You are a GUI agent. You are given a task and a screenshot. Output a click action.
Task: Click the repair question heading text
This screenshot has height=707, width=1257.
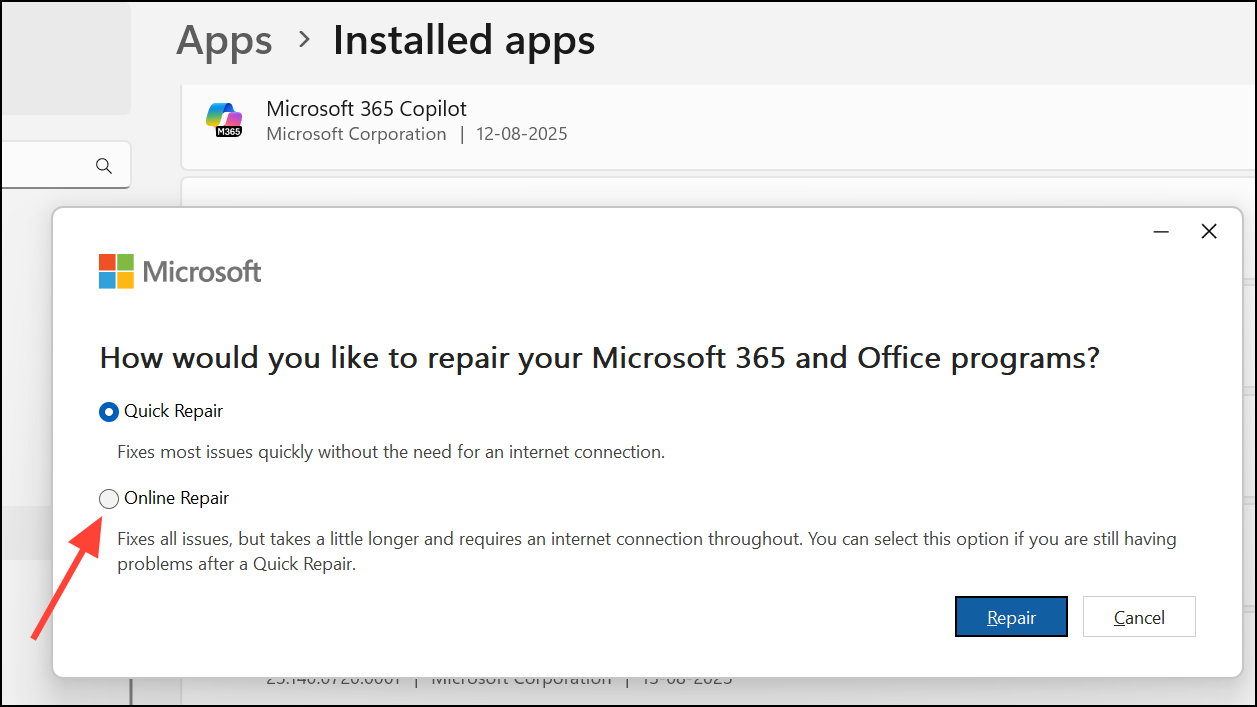point(600,358)
